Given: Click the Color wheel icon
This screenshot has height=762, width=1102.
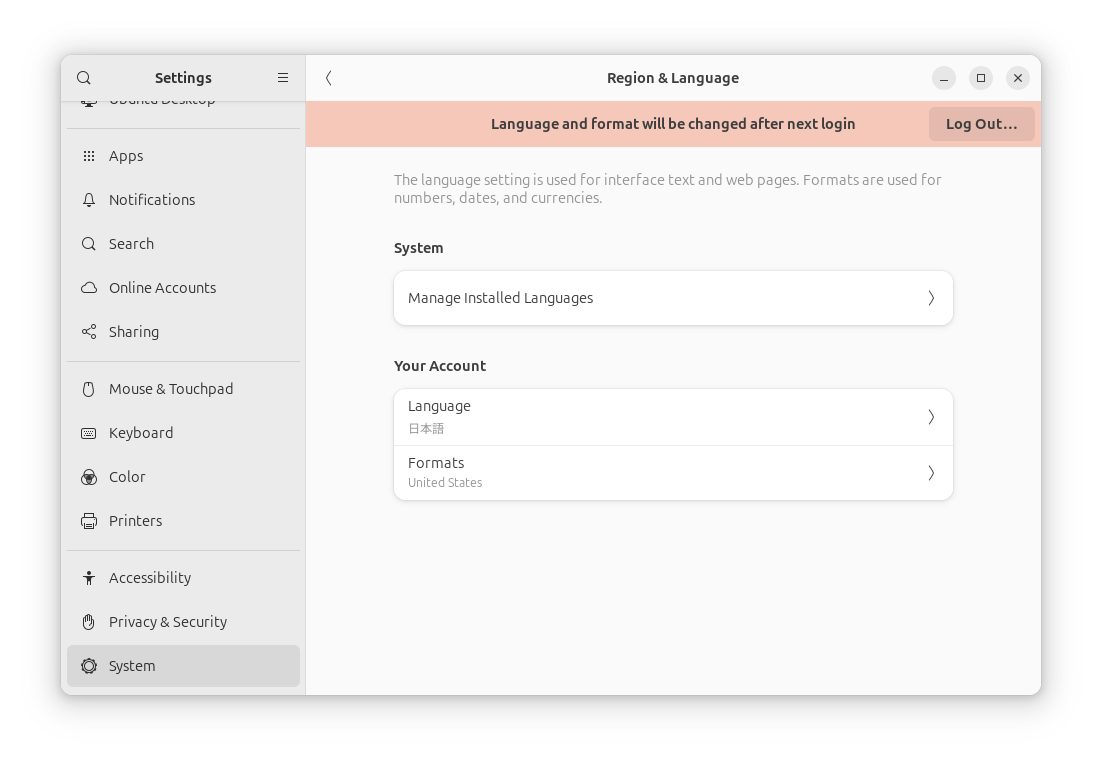Looking at the screenshot, I should [89, 477].
